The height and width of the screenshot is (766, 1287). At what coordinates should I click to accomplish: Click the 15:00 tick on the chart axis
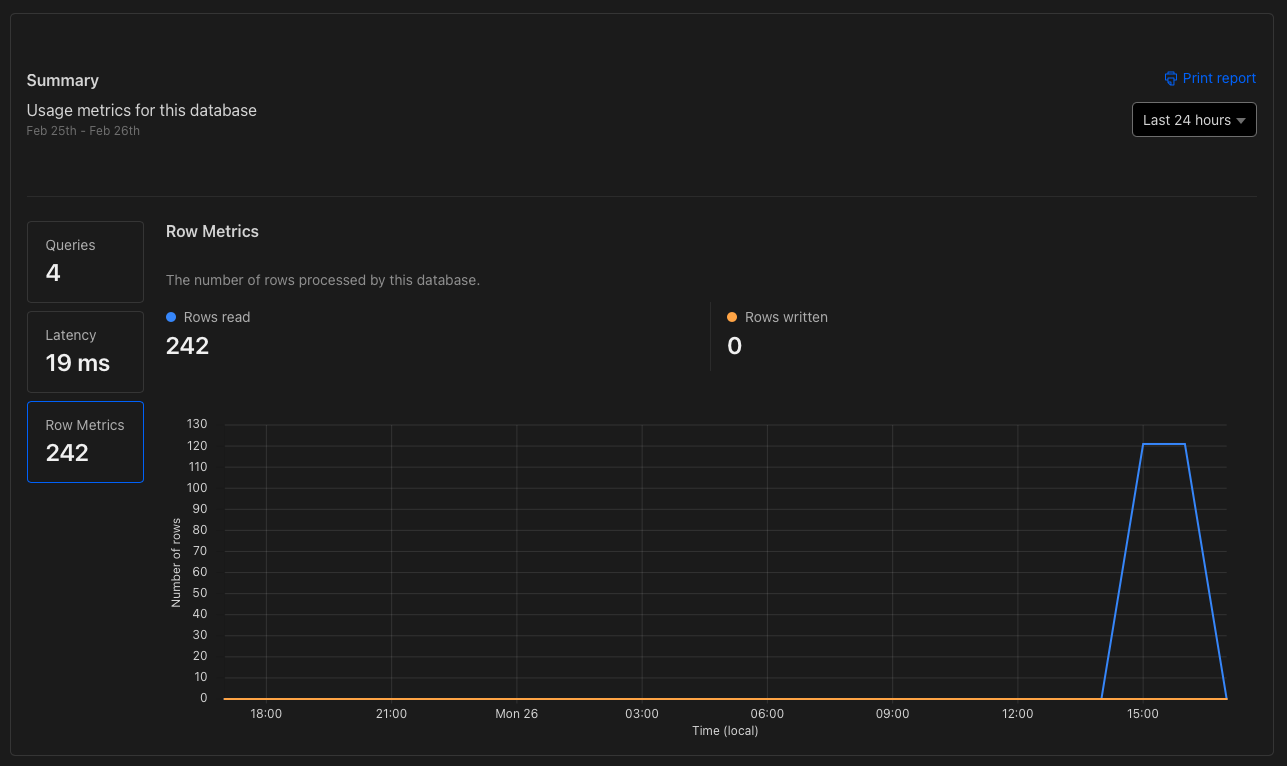1143,713
